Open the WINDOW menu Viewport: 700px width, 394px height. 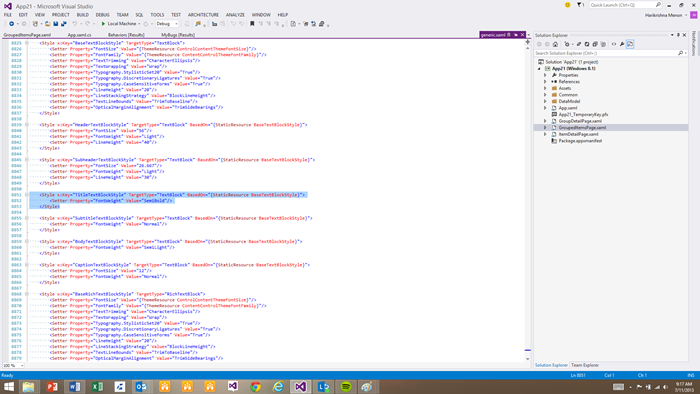[261, 15]
